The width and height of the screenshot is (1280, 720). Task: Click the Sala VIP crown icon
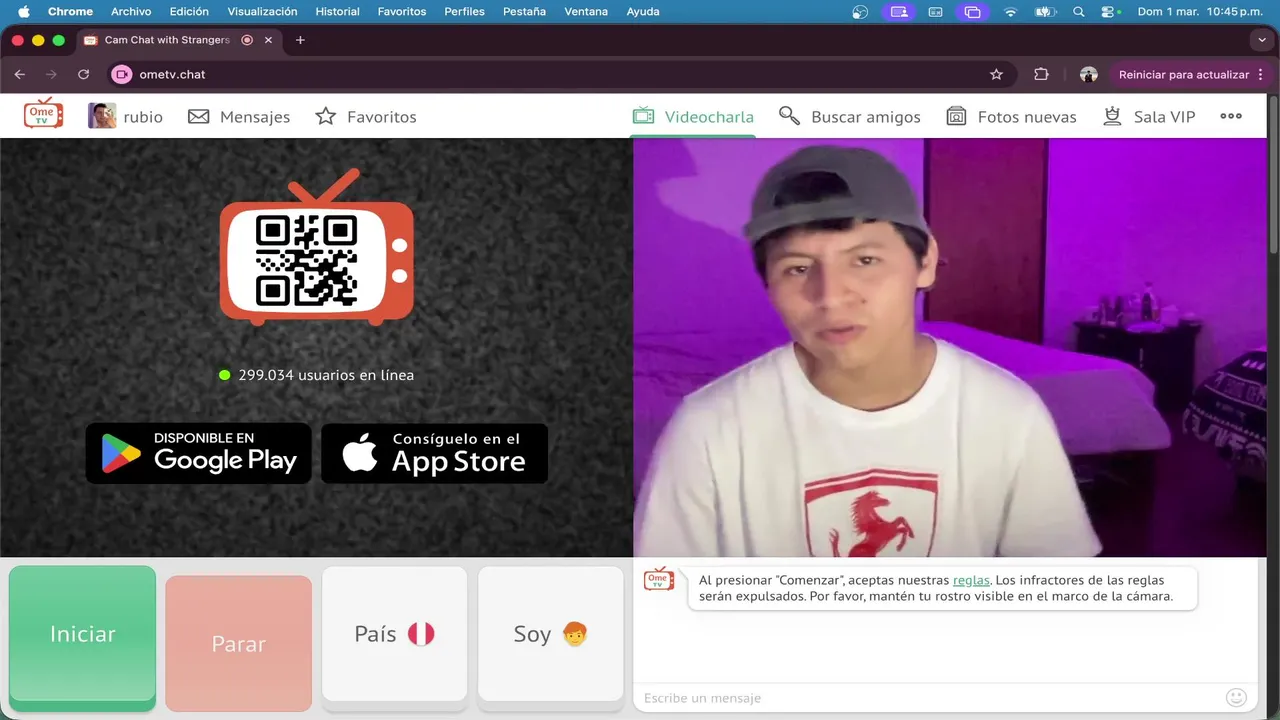pos(1112,116)
